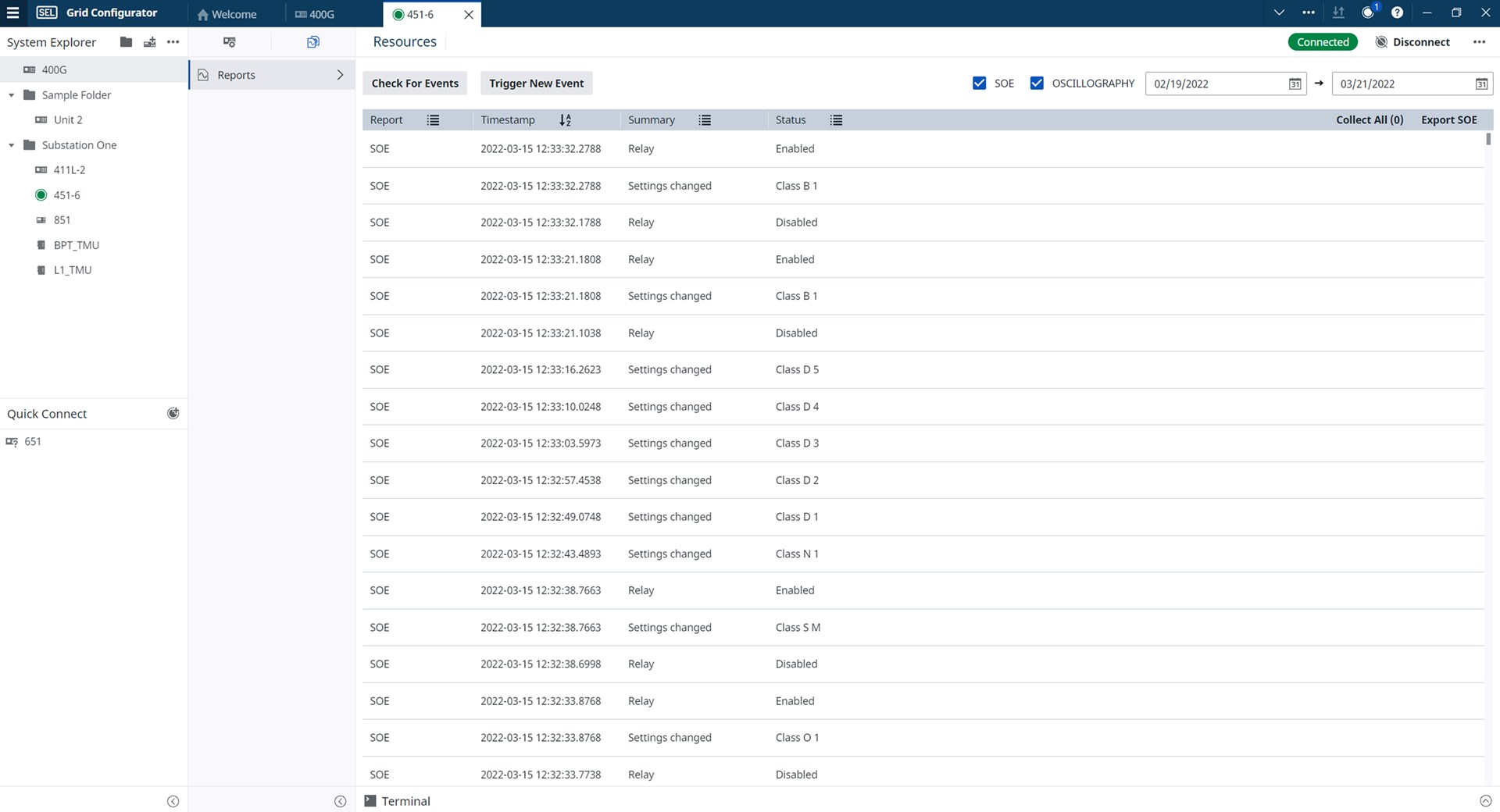Image resolution: width=1500 pixels, height=812 pixels.
Task: Click the Sample Folder label
Action: pyautogui.click(x=77, y=95)
